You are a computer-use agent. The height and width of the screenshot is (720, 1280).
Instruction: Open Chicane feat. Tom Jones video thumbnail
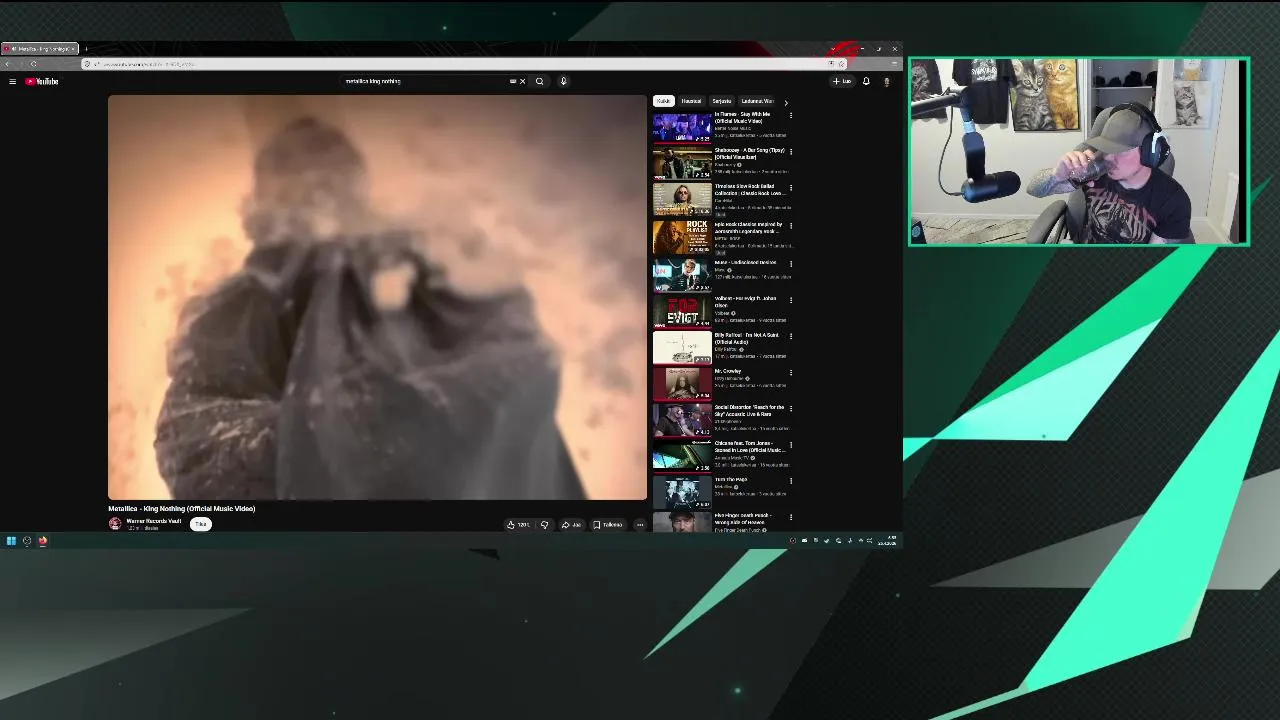(682, 457)
